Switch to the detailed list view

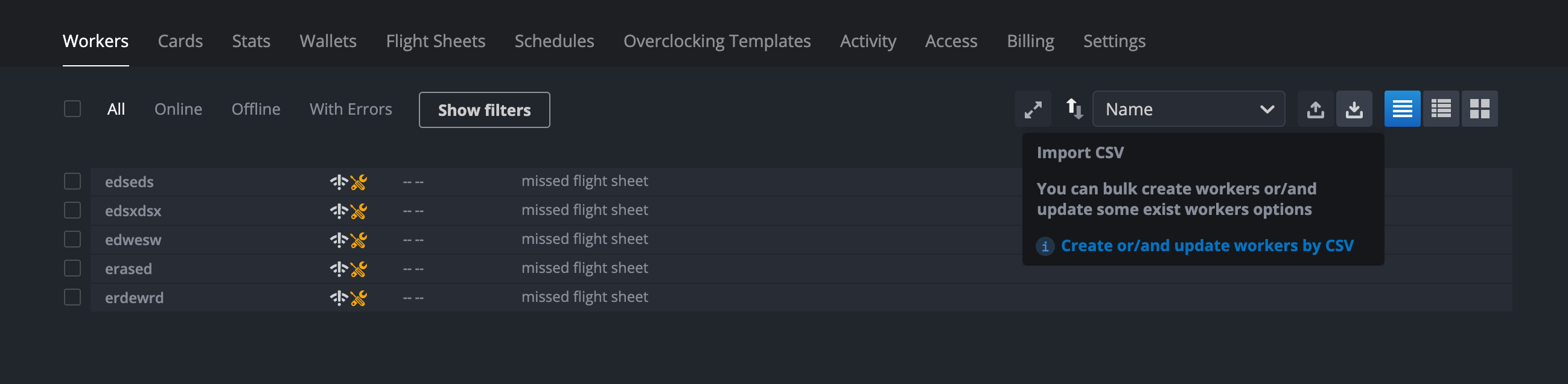tap(1440, 109)
